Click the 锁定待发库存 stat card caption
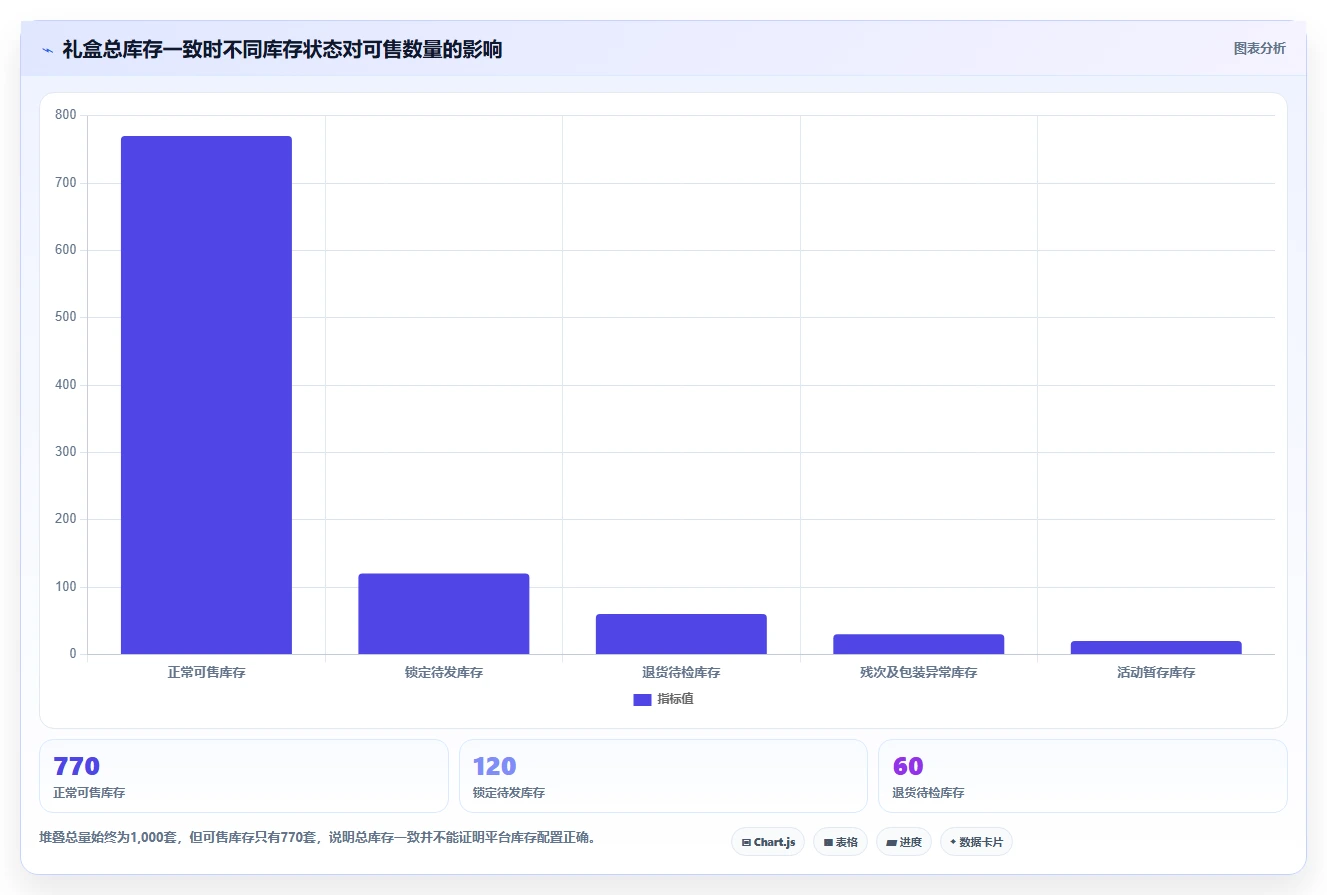Screen dimensions: 1327x895 click(509, 793)
